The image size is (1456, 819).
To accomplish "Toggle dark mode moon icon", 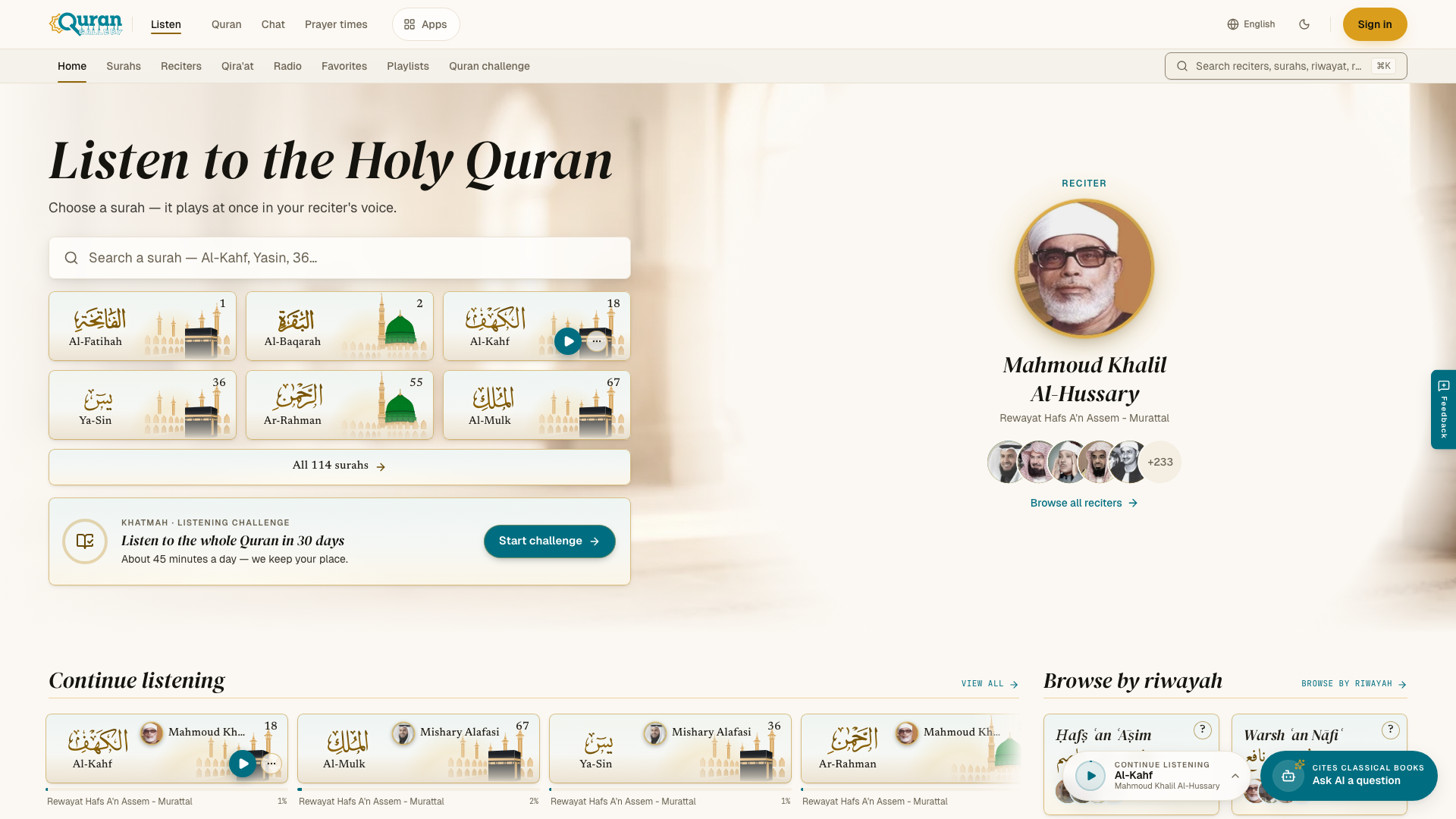I will pos(1304,24).
